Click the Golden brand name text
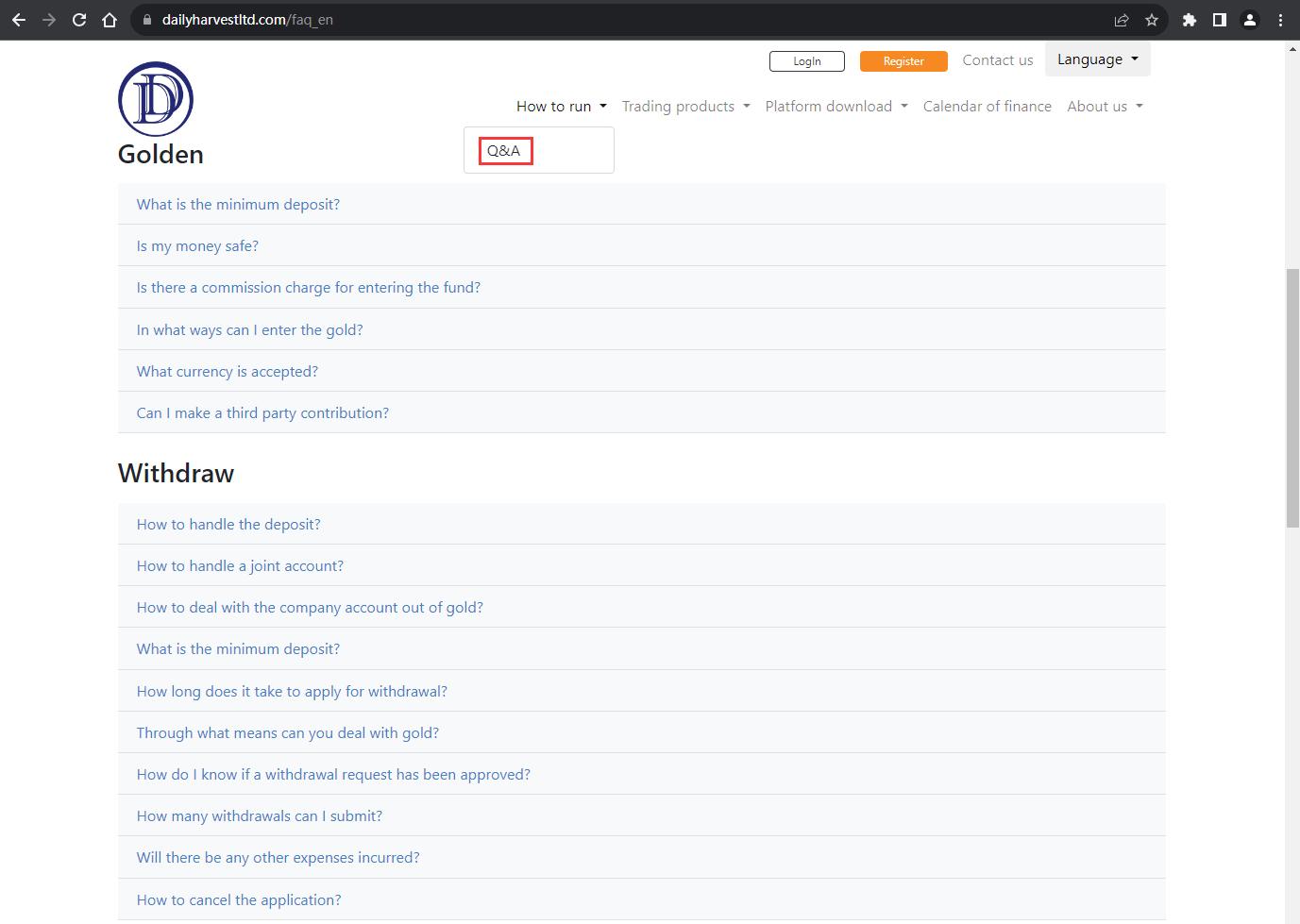The image size is (1300, 924). pyautogui.click(x=160, y=154)
